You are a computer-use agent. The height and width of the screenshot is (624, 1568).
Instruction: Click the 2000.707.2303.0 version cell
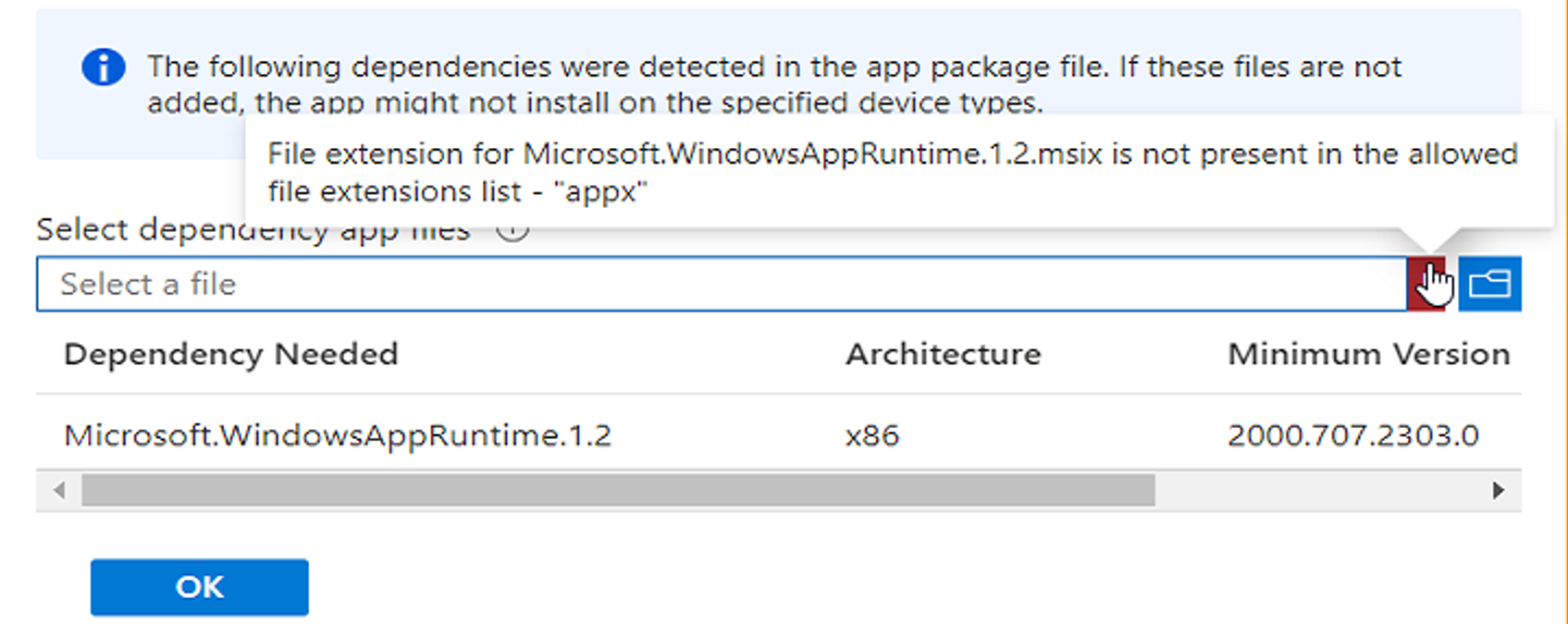click(x=1352, y=434)
